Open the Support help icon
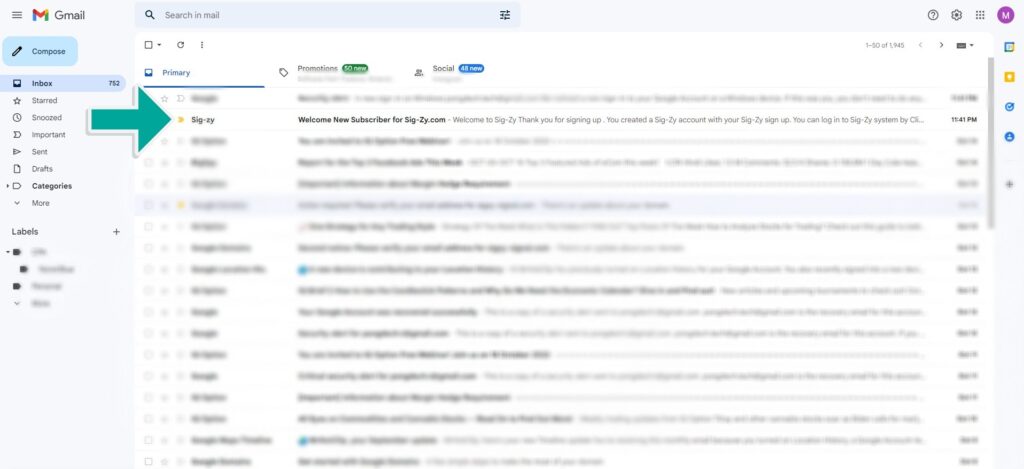Viewport: 1024px width, 469px height. [x=933, y=15]
